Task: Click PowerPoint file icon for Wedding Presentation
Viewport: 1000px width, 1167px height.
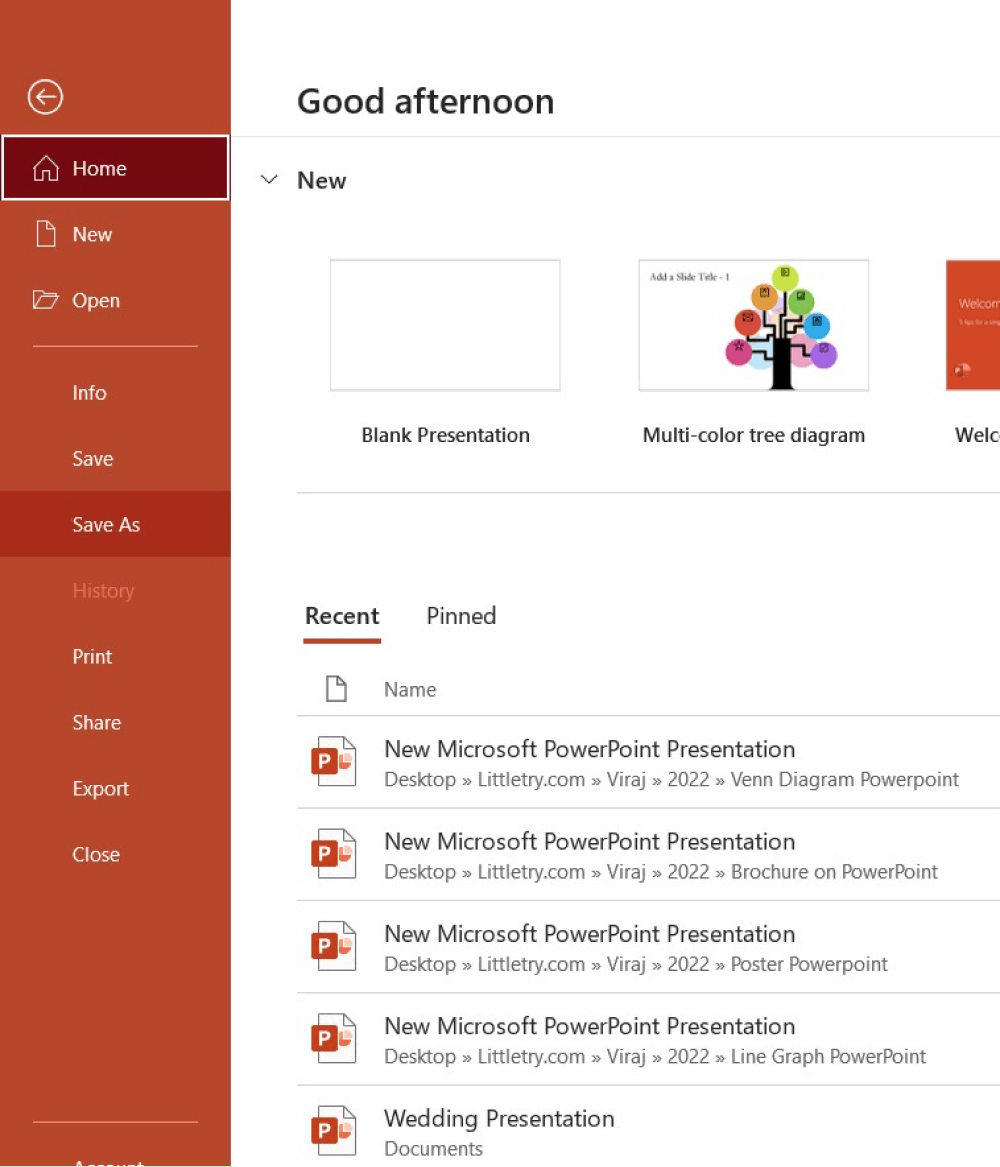Action: pyautogui.click(x=334, y=1131)
